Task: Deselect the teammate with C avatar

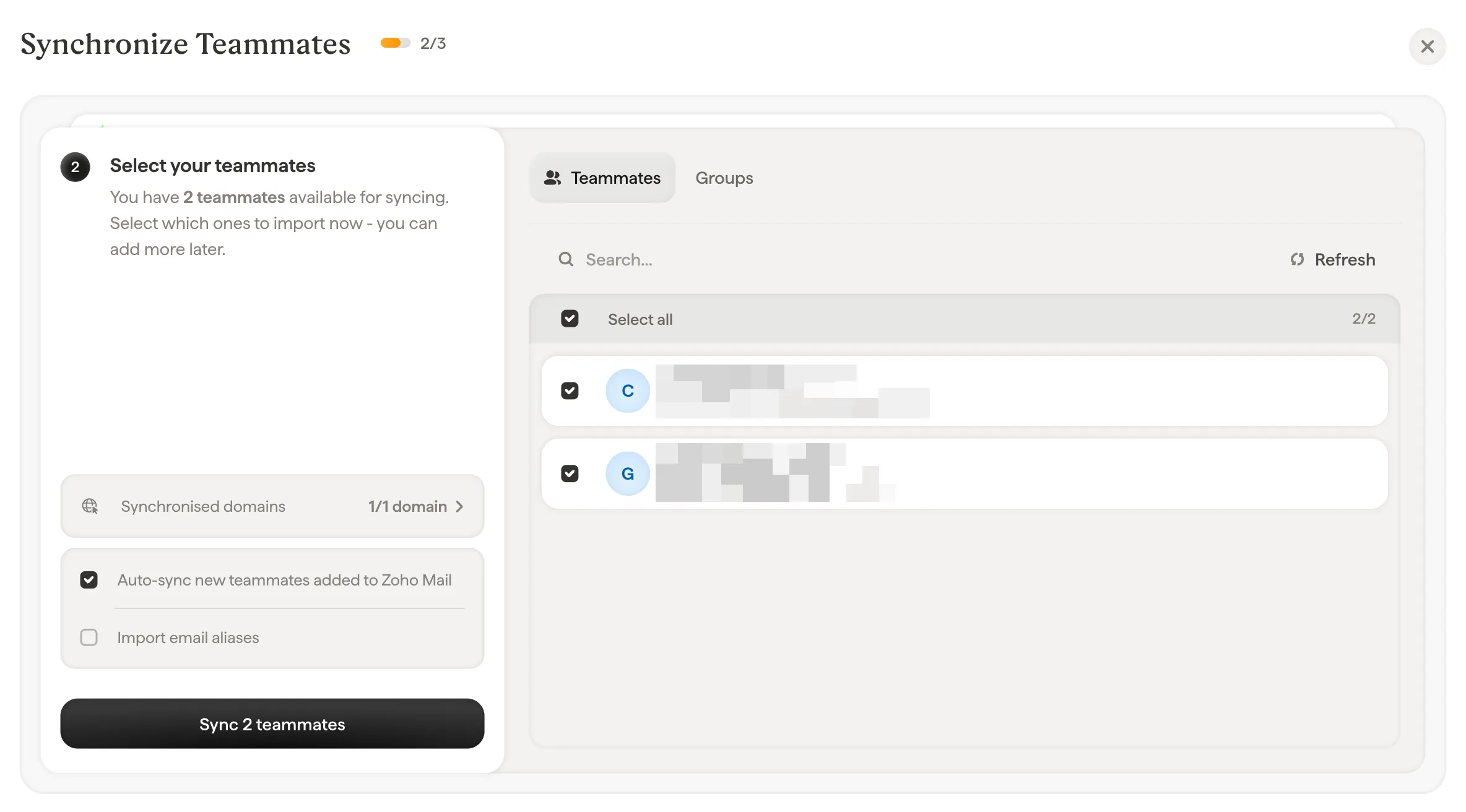Action: [570, 391]
